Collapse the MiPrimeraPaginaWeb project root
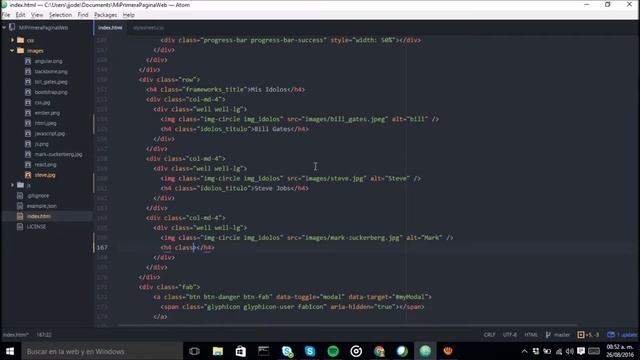Viewport: 640px width, 360px height. coord(4,28)
